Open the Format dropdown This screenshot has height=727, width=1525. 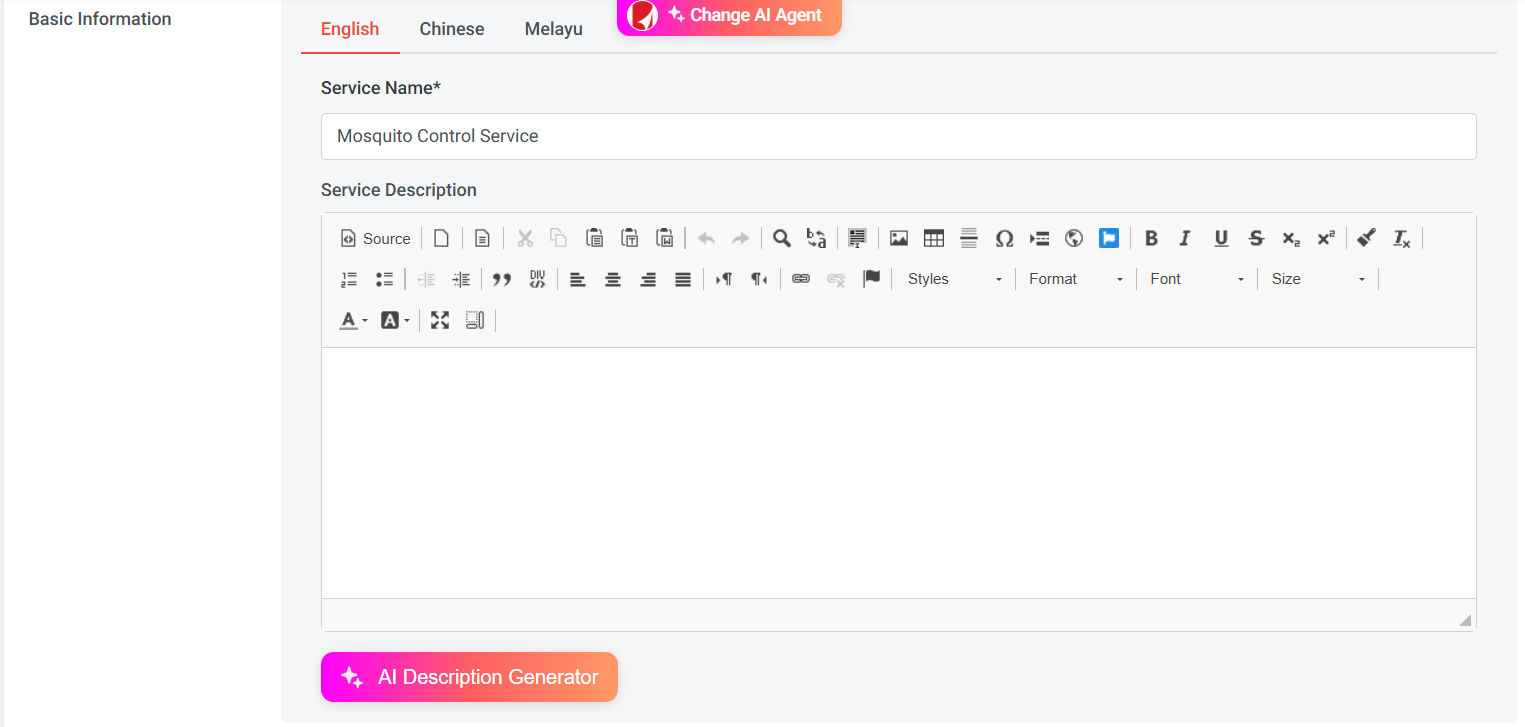pyautogui.click(x=1075, y=278)
